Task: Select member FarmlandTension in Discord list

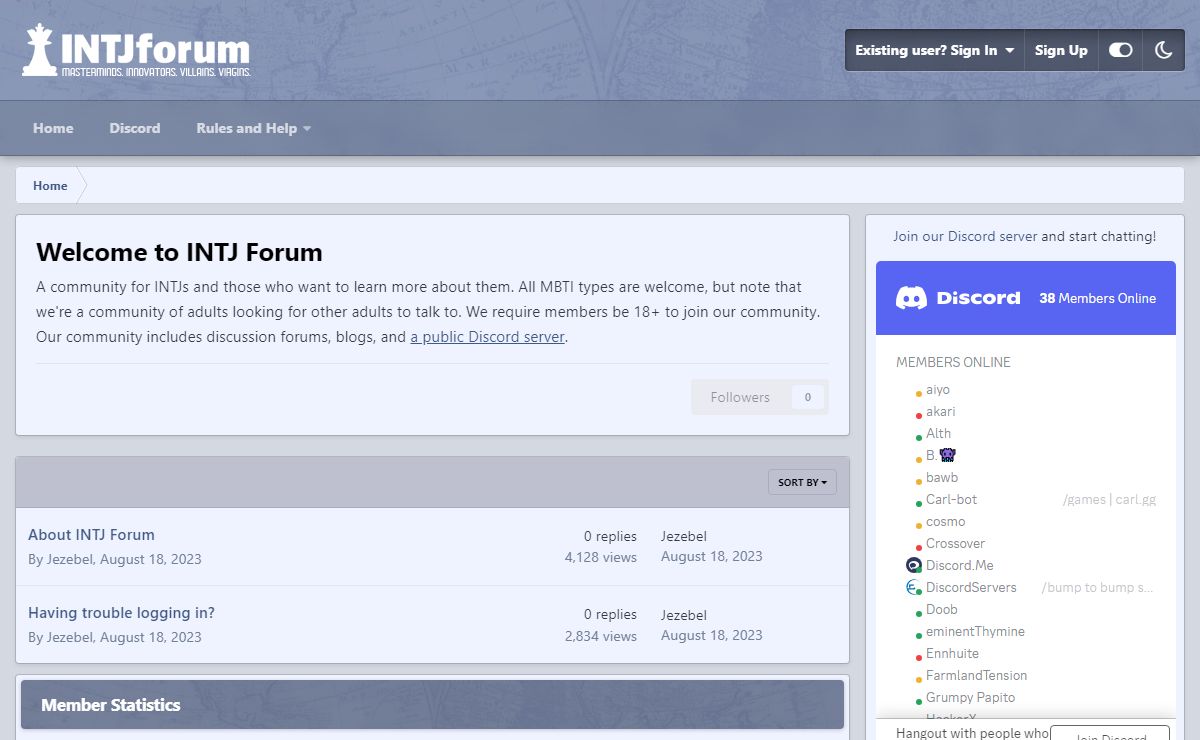Action: pos(976,675)
